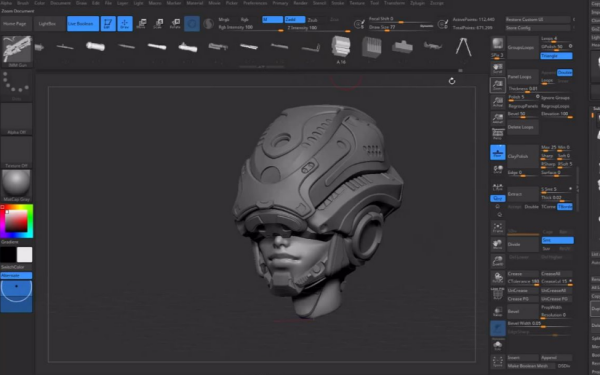Viewport: 600px width, 375px height.
Task: Toggle the Floor grid icon
Action: (x=497, y=152)
